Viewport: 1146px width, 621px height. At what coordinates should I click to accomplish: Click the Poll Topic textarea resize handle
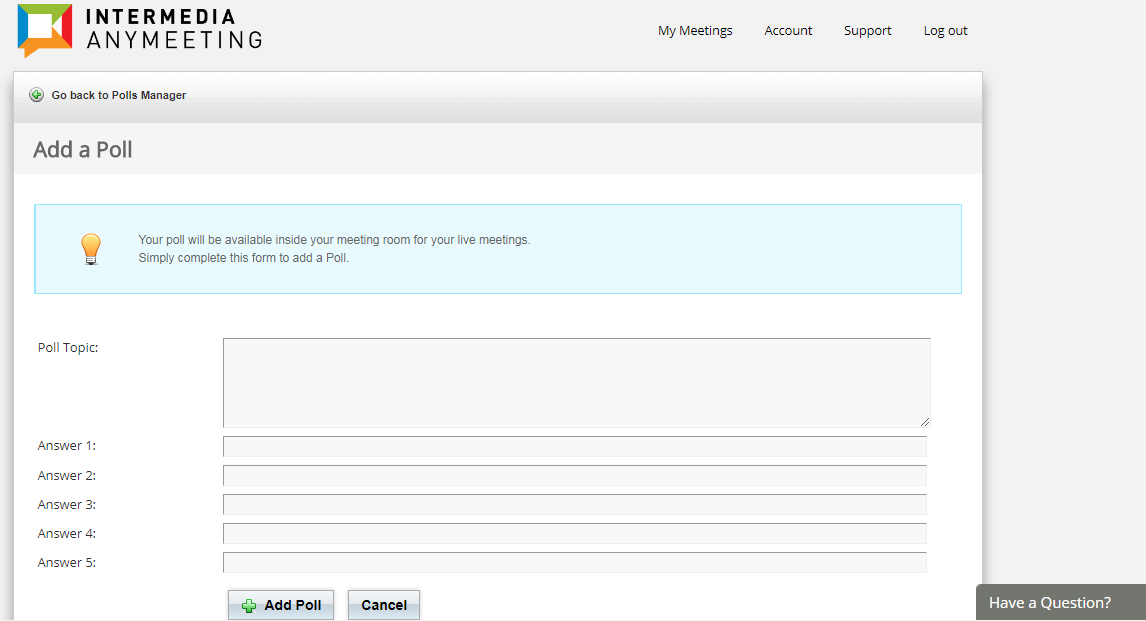pos(924,421)
